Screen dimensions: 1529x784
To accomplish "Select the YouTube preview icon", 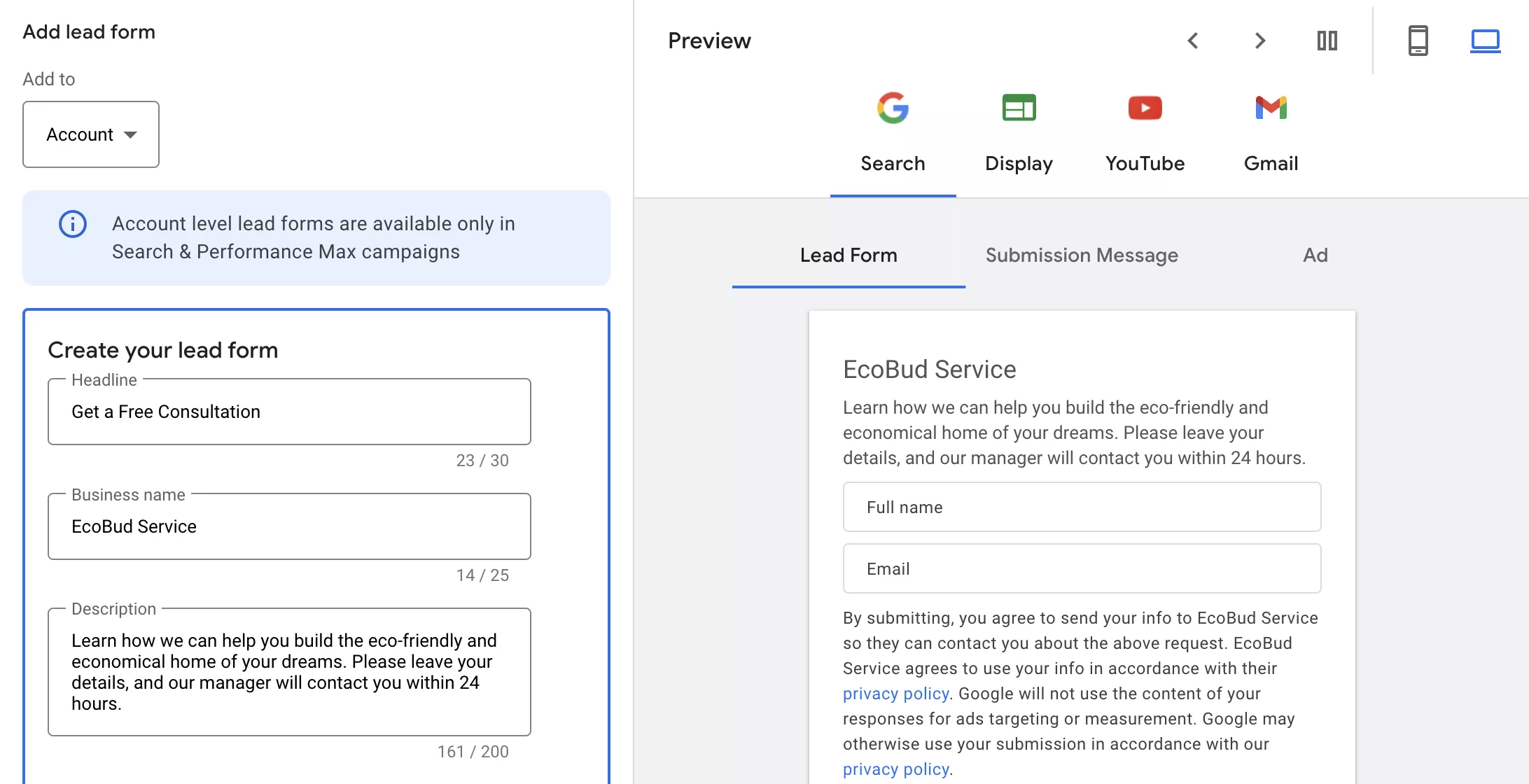I will 1145,108.
